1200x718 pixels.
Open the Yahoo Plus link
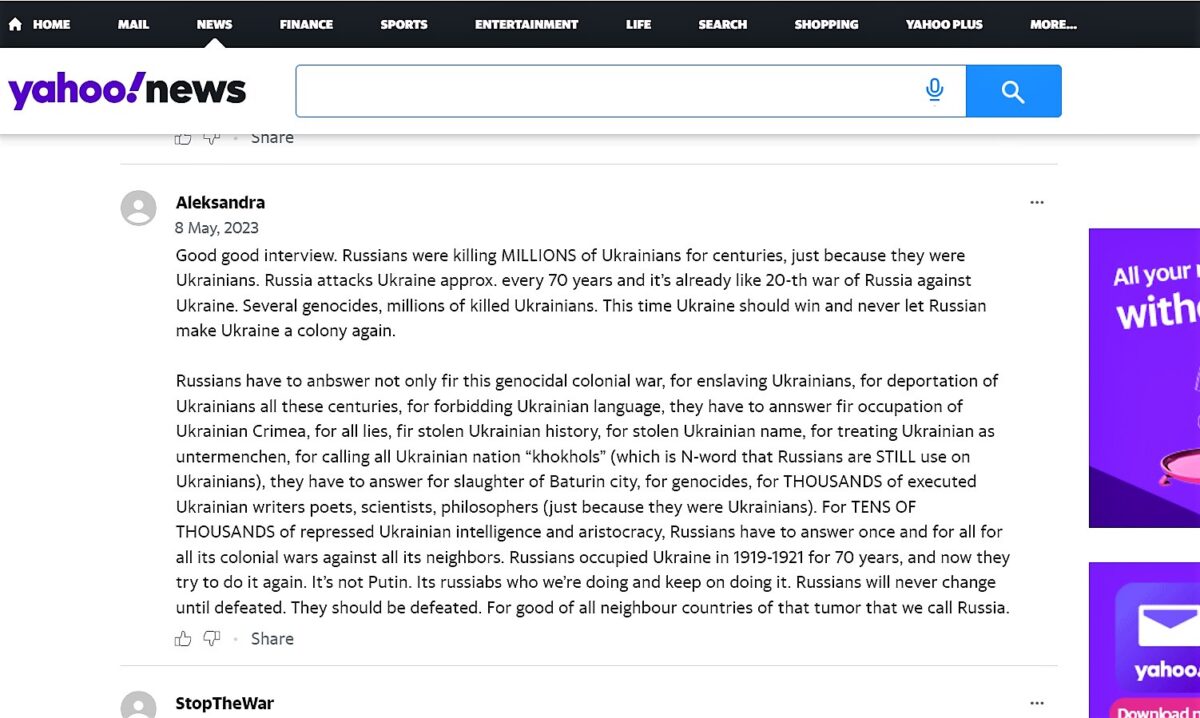coord(944,24)
